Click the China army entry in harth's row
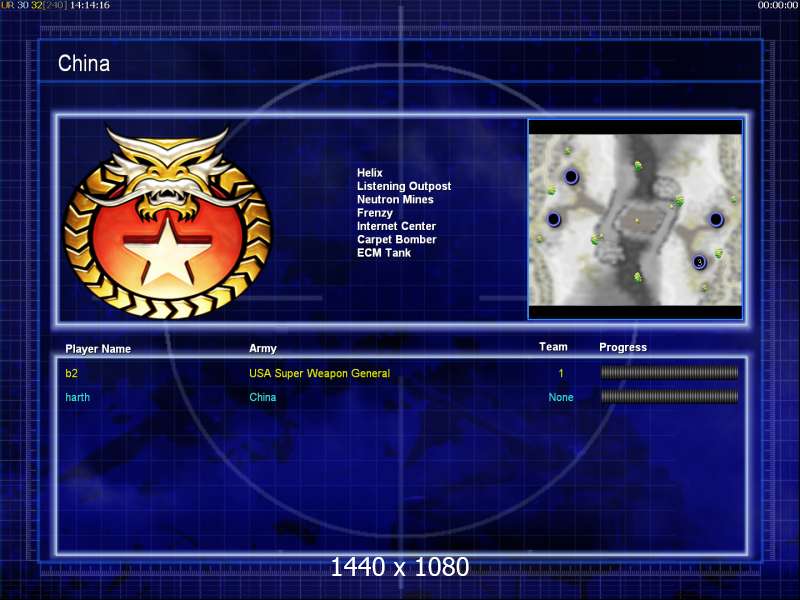The height and width of the screenshot is (600, 800). point(263,397)
